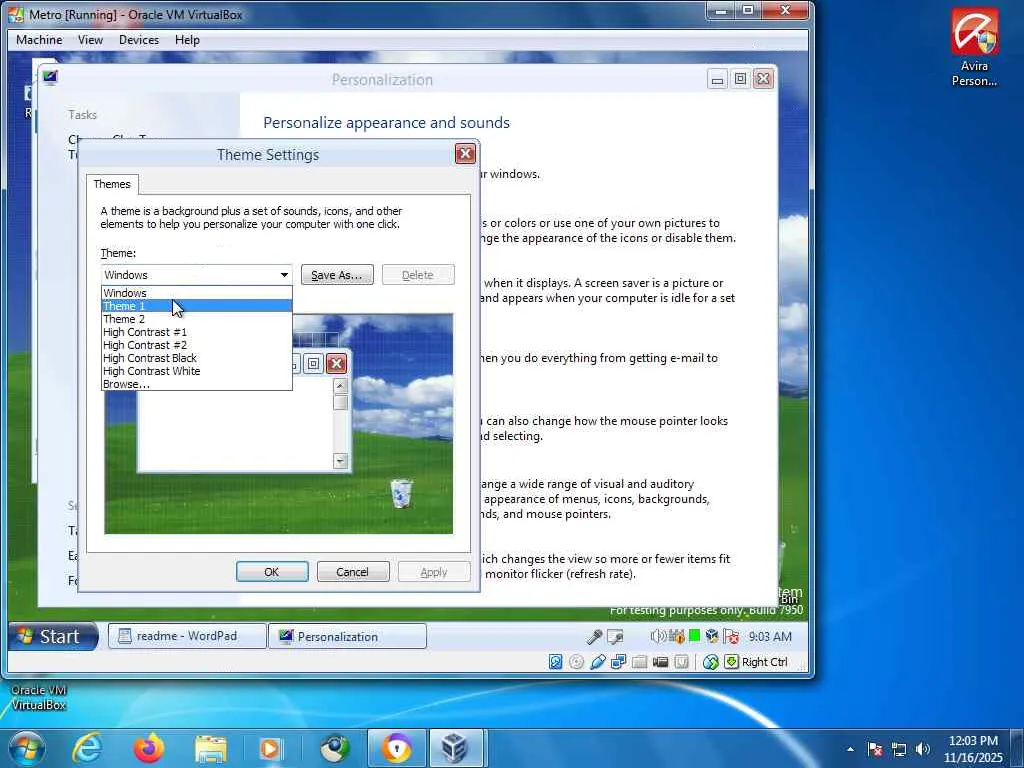The image size is (1024, 768).
Task: Click the preview window's scrollbar down arrow
Action: [340, 460]
